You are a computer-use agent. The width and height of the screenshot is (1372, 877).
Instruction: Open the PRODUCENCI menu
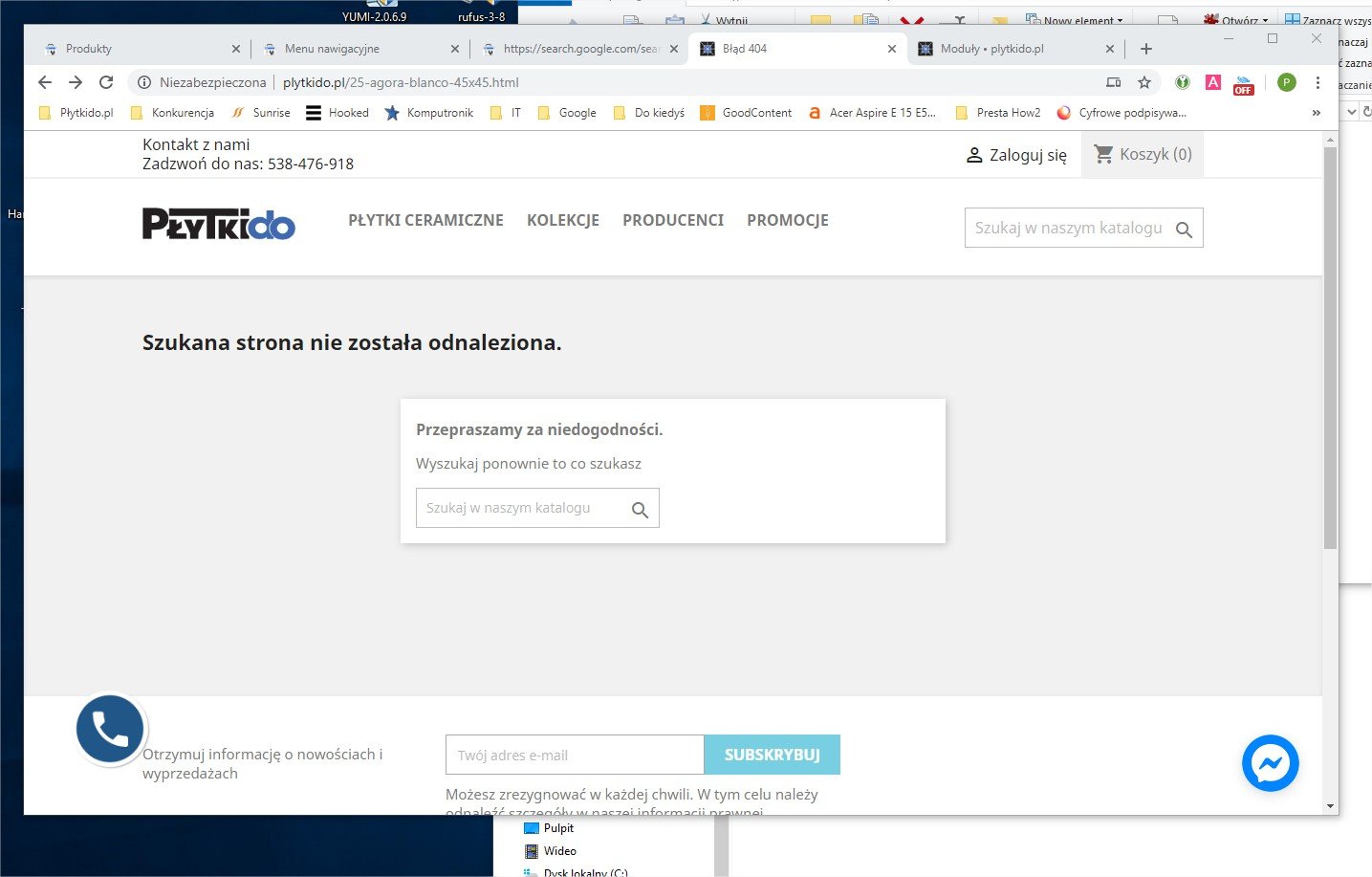(x=673, y=220)
